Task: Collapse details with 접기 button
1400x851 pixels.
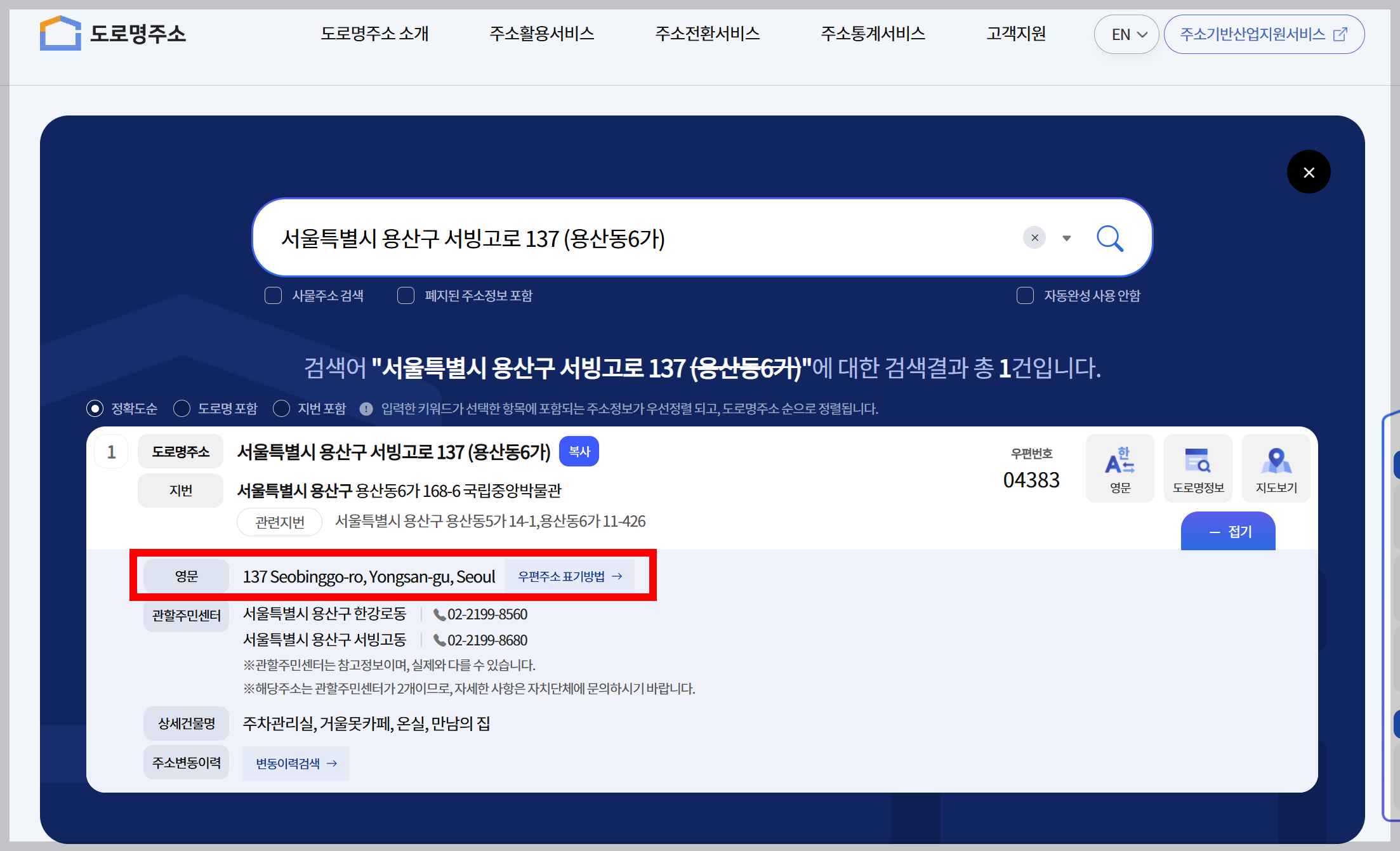Action: (1228, 532)
